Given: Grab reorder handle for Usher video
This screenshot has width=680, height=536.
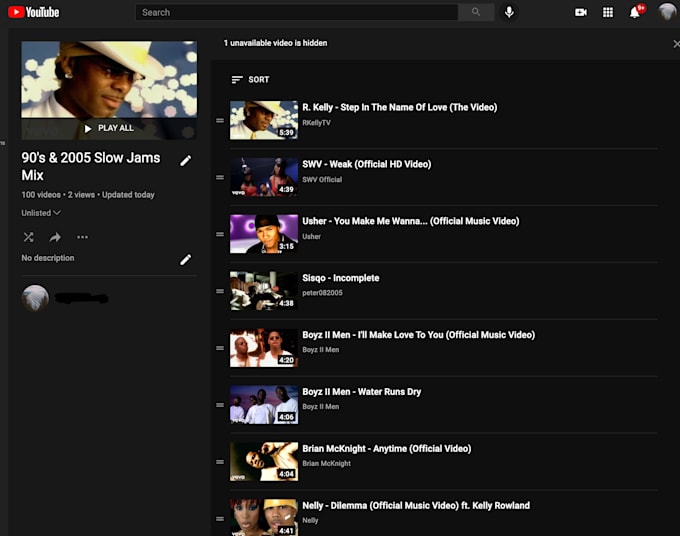Looking at the screenshot, I should pyautogui.click(x=220, y=235).
